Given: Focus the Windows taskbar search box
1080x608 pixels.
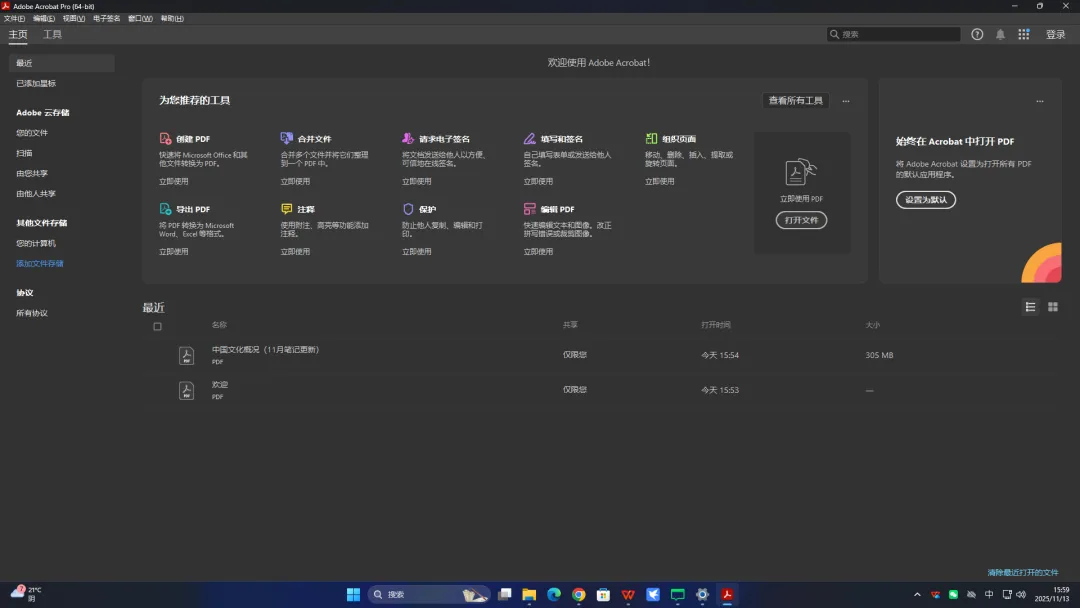Looking at the screenshot, I should pos(428,594).
